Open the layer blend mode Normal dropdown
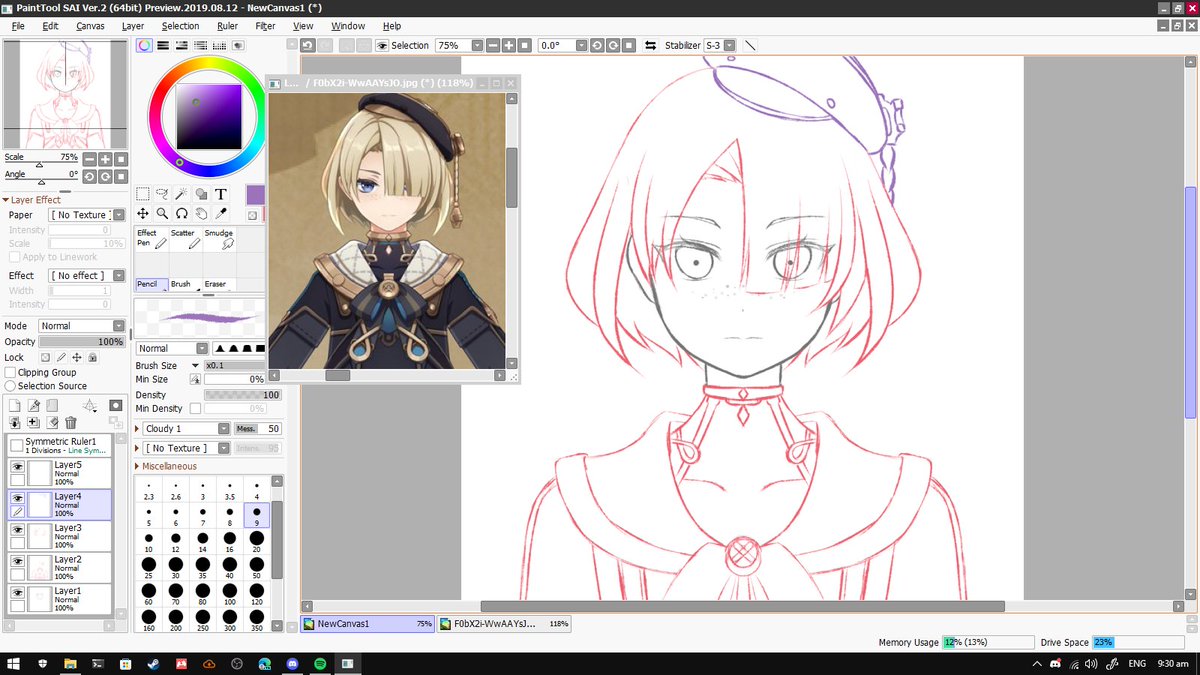Screen dimensions: 1200x675 point(82,325)
